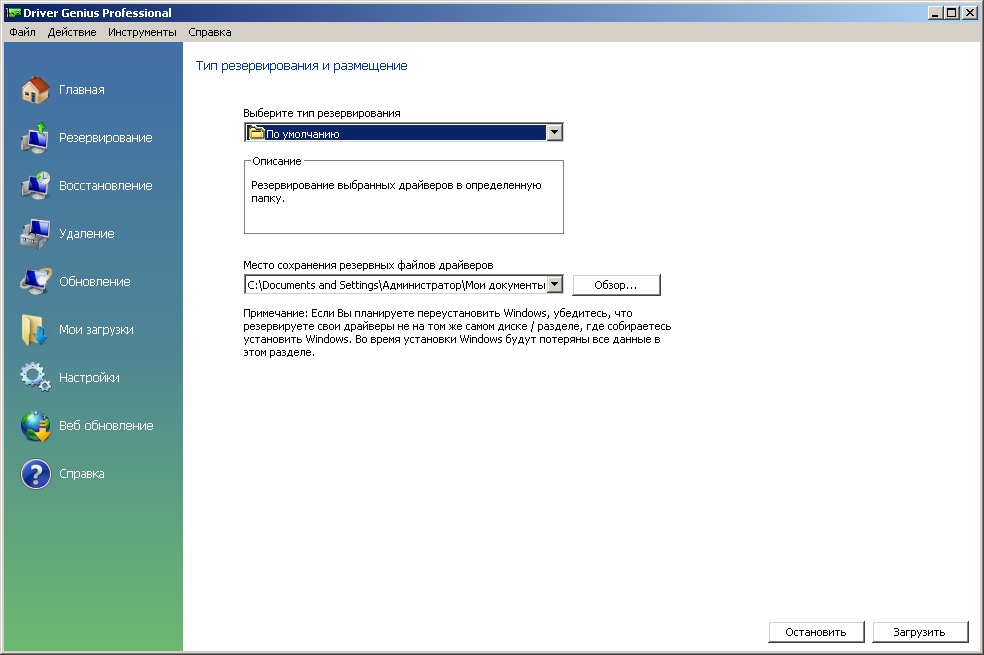Open the Справка menu in menu bar
The image size is (984, 655).
point(210,32)
